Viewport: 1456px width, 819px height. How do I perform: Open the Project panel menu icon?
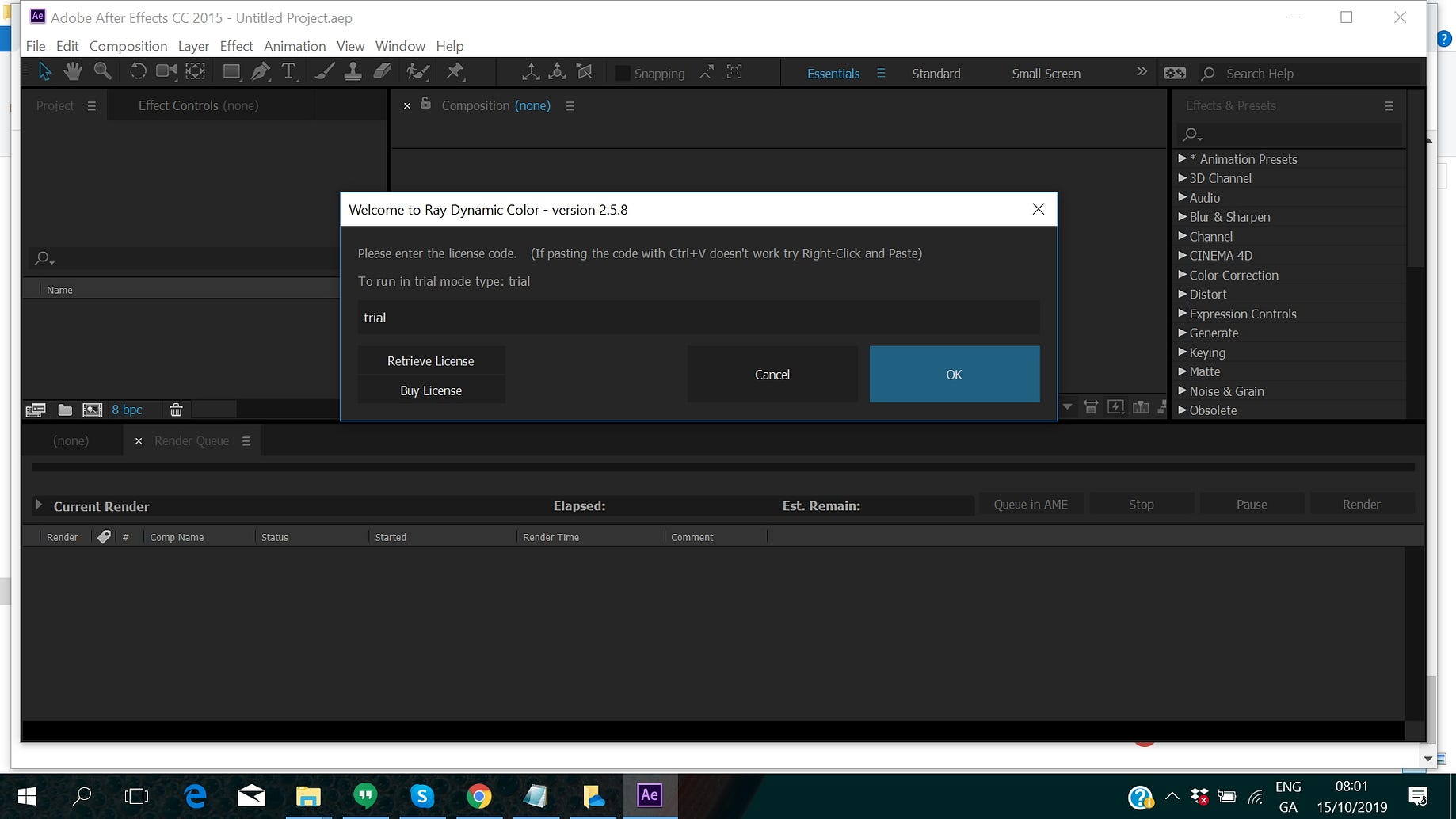click(92, 105)
